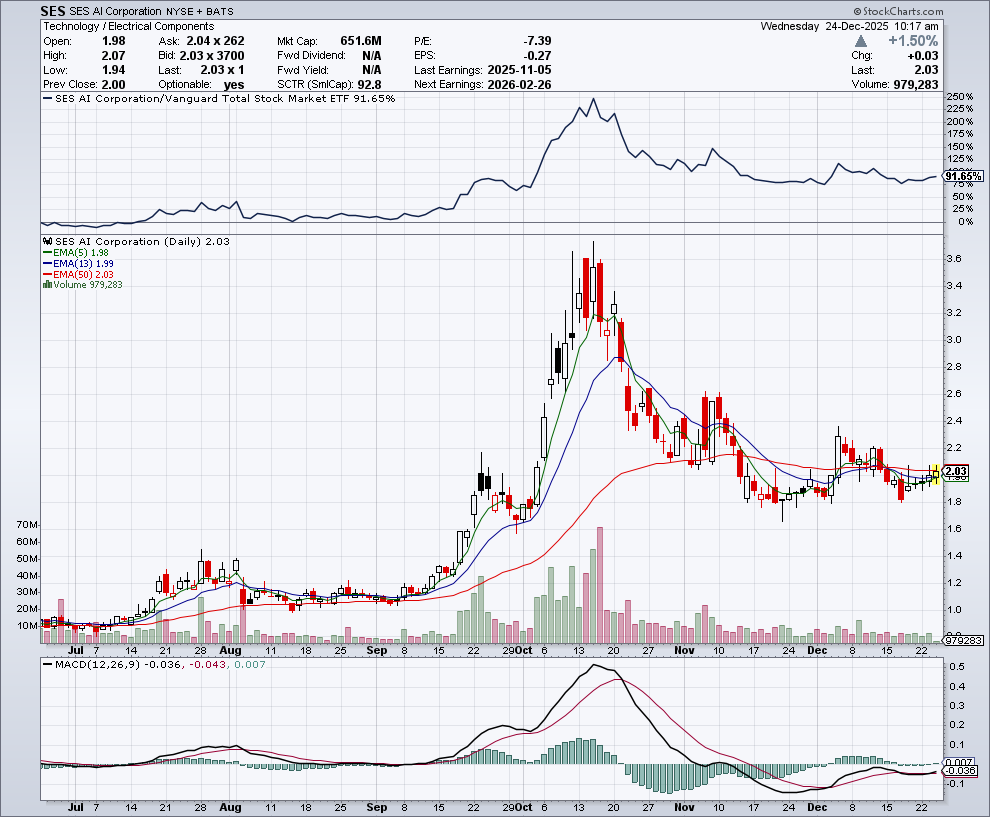Click the 29Oct label on the MACD axis
Image resolution: width=990 pixels, height=817 pixels.
[518, 808]
